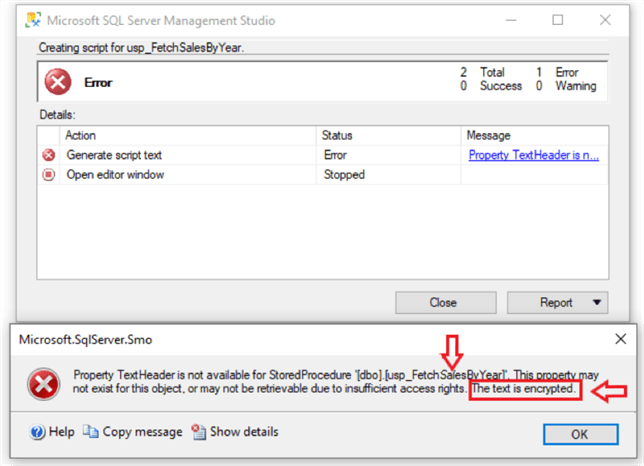Click the large red Error status icon
The image size is (644, 466).
pyautogui.click(x=58, y=82)
